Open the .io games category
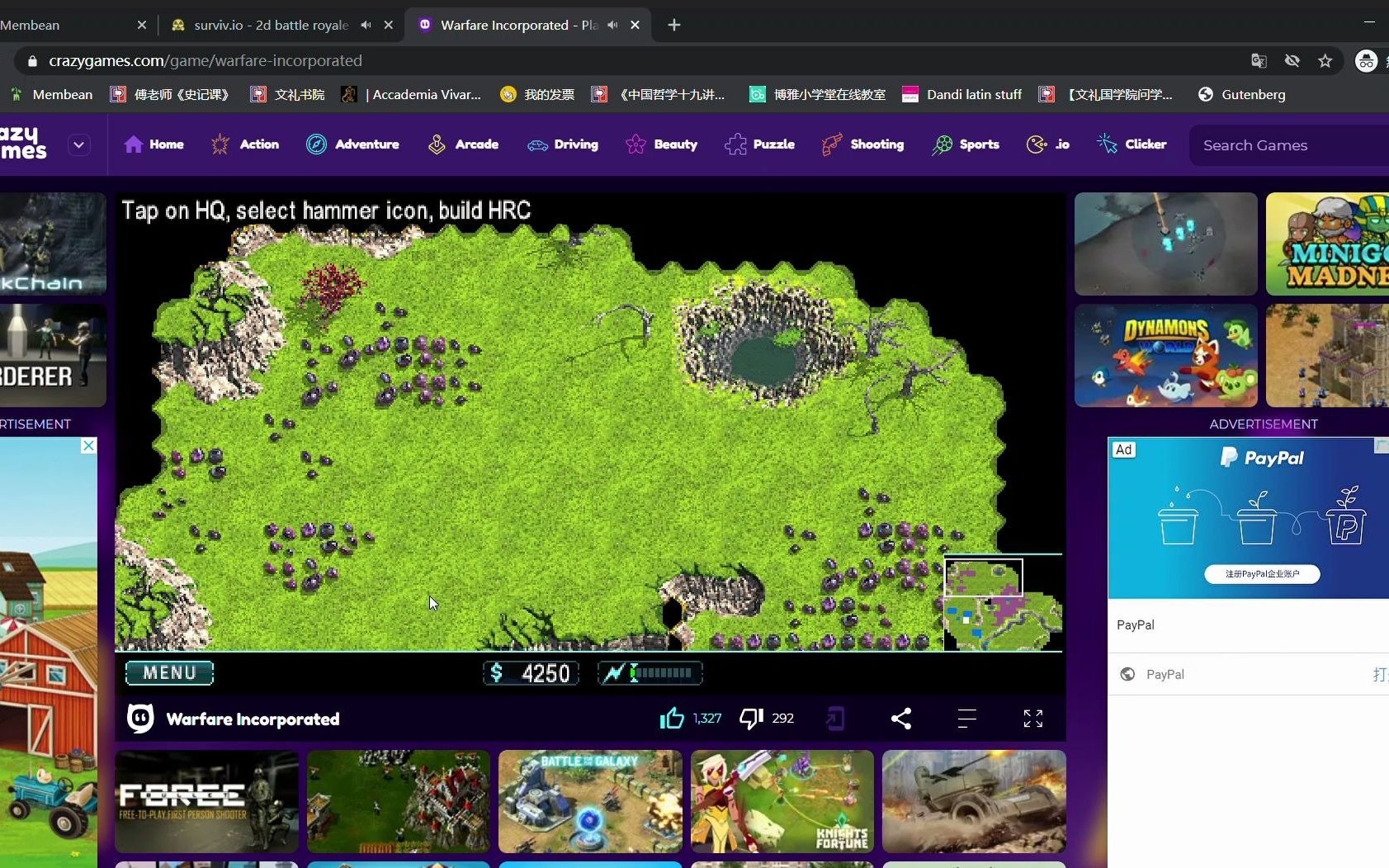The image size is (1389, 868). (x=1047, y=144)
